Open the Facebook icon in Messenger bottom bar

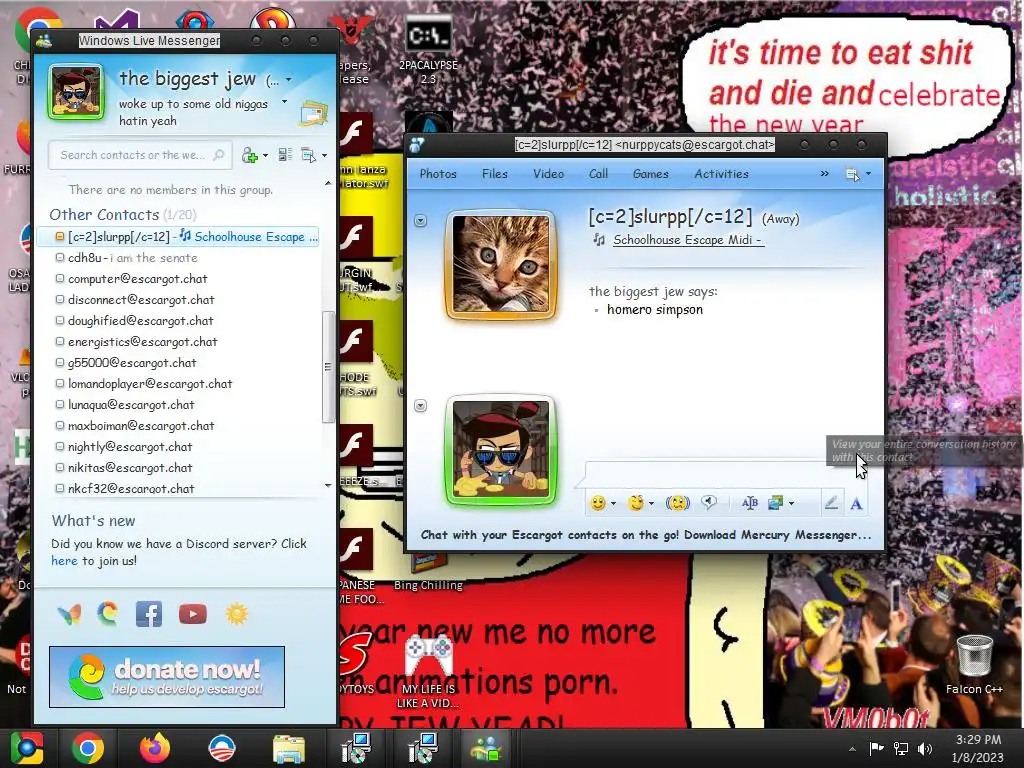[149, 614]
